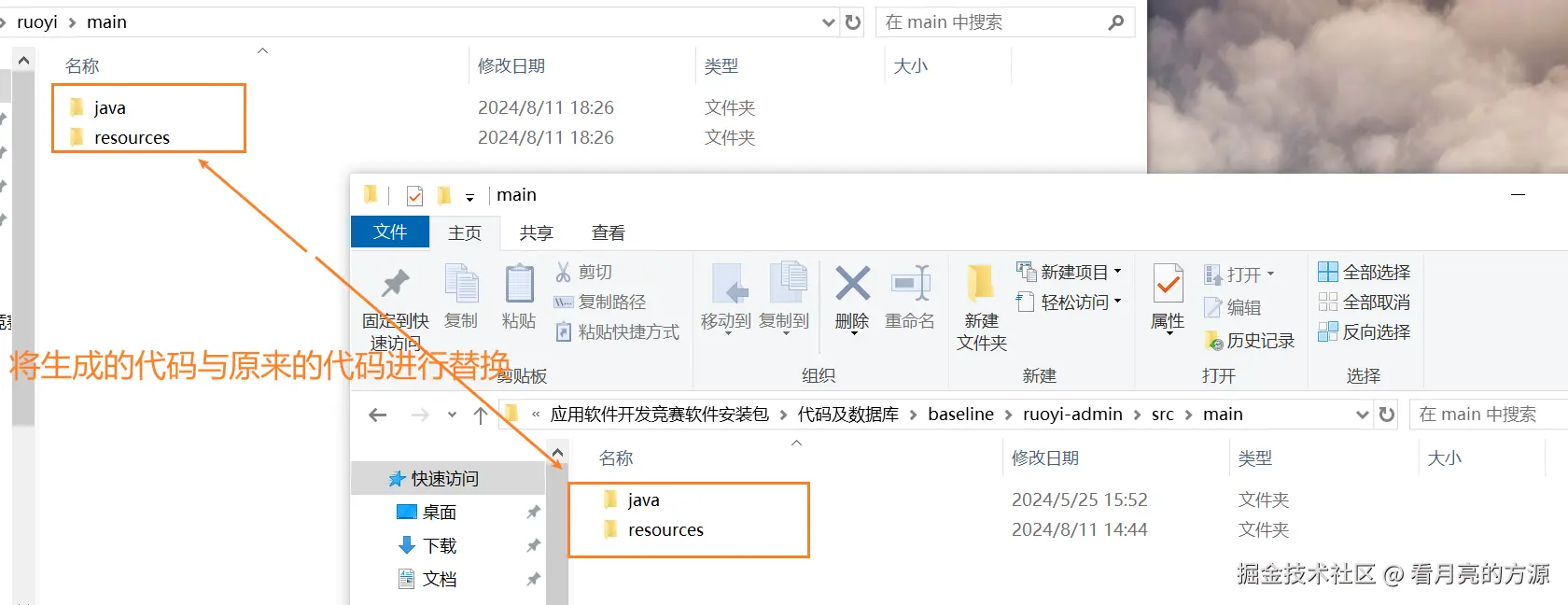Click new folder icon in title bar
Image resolution: width=1568 pixels, height=605 pixels.
pyautogui.click(x=444, y=194)
